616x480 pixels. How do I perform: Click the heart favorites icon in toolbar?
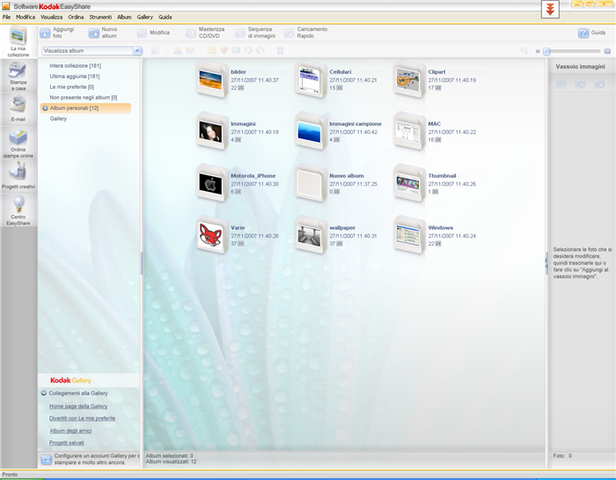pos(224,50)
